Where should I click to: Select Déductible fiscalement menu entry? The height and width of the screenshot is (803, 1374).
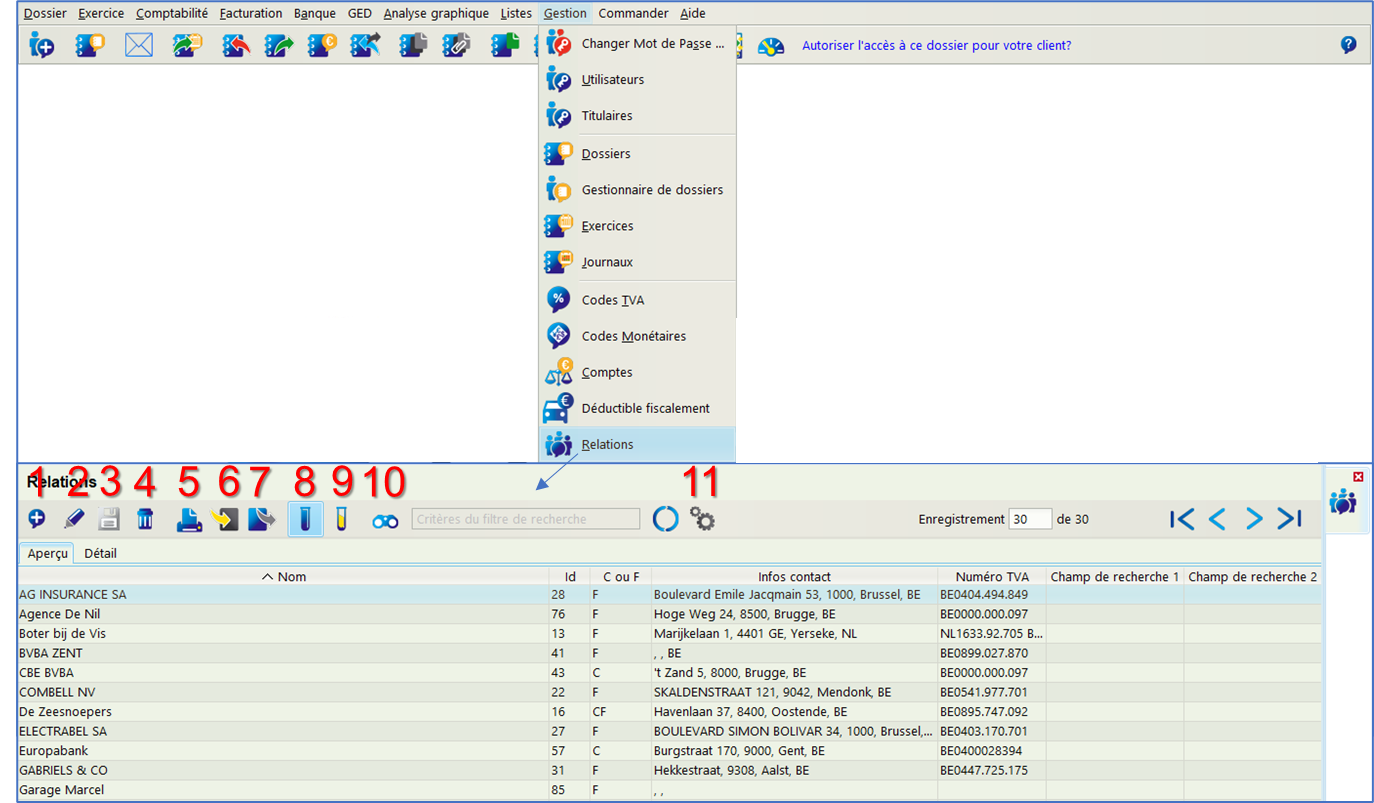637,408
